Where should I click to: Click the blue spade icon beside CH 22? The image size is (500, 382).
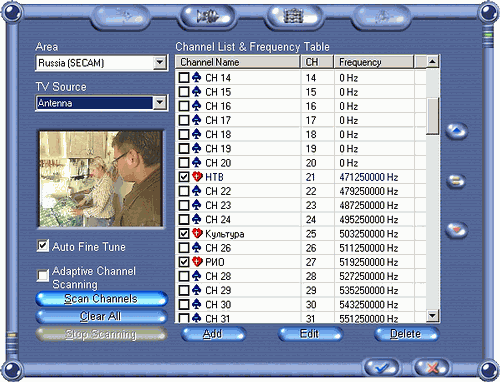pyautogui.click(x=197, y=191)
